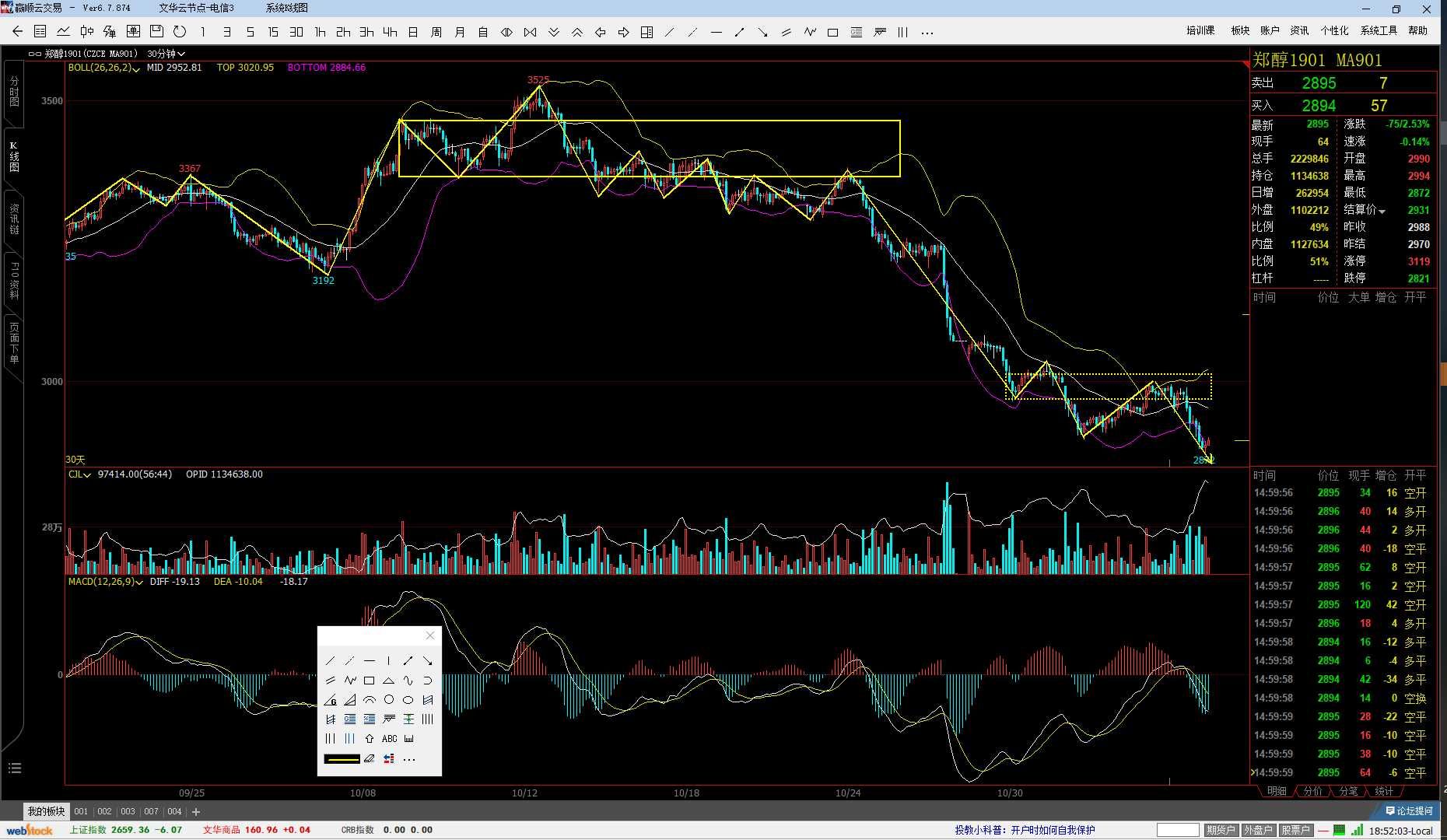
Task: Select the ruler measurement tool in palette
Action: [x=409, y=739]
